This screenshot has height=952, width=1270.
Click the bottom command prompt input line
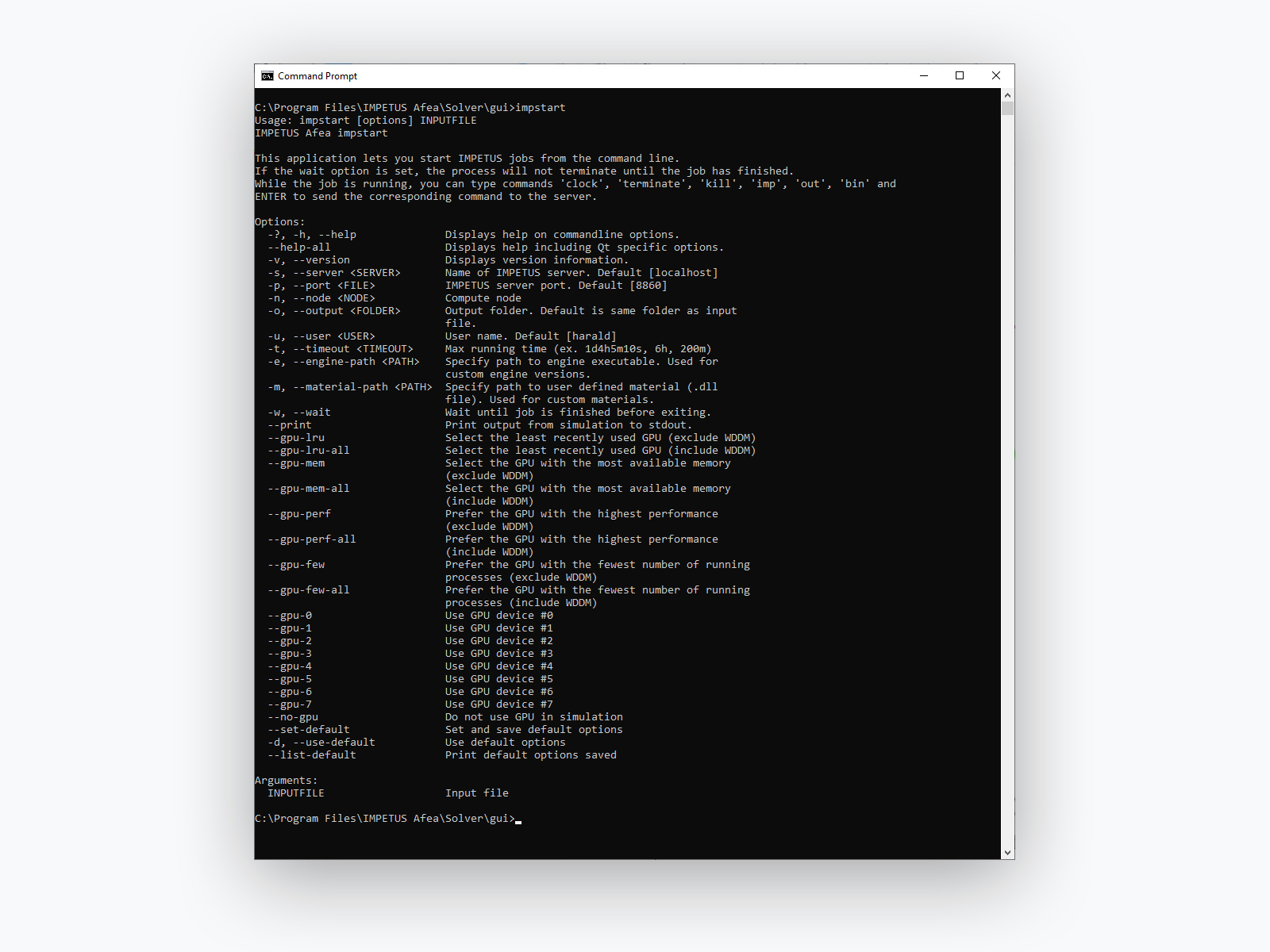(388, 819)
